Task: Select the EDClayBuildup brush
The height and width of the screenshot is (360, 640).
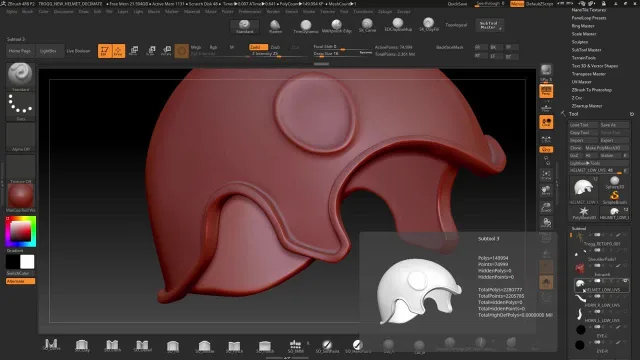Action: pos(398,25)
